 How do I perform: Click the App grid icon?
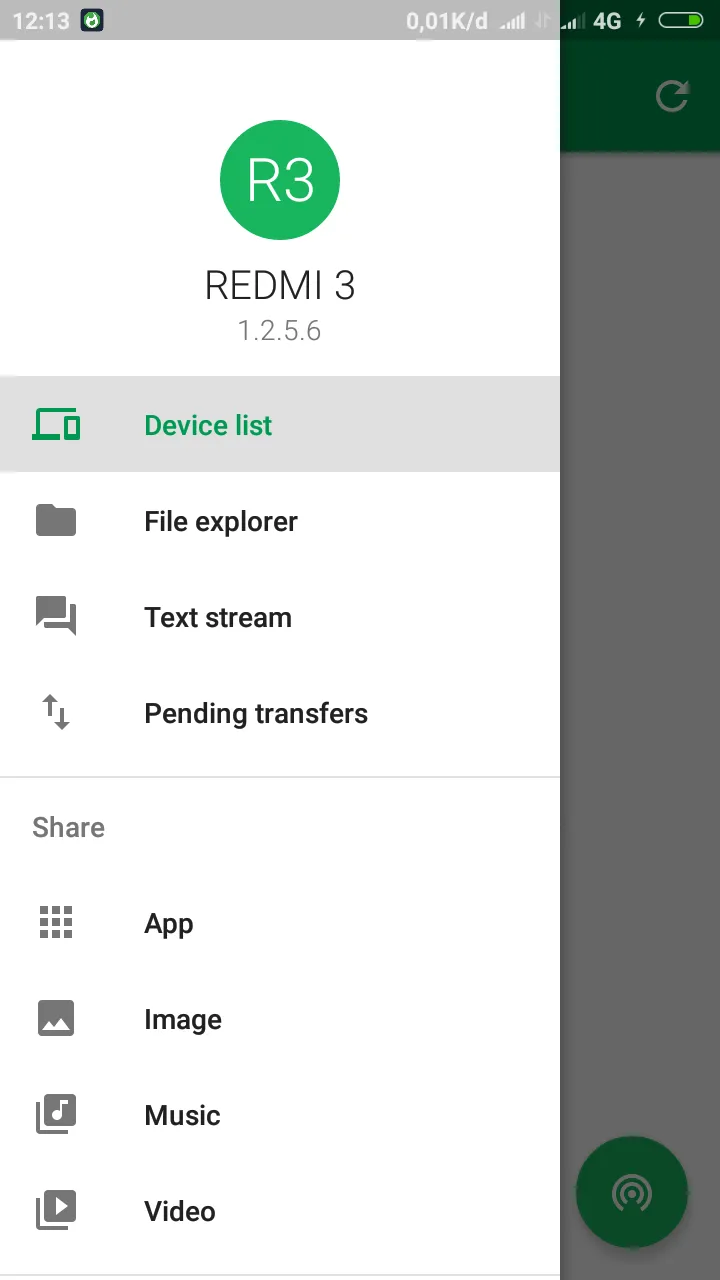tap(56, 923)
